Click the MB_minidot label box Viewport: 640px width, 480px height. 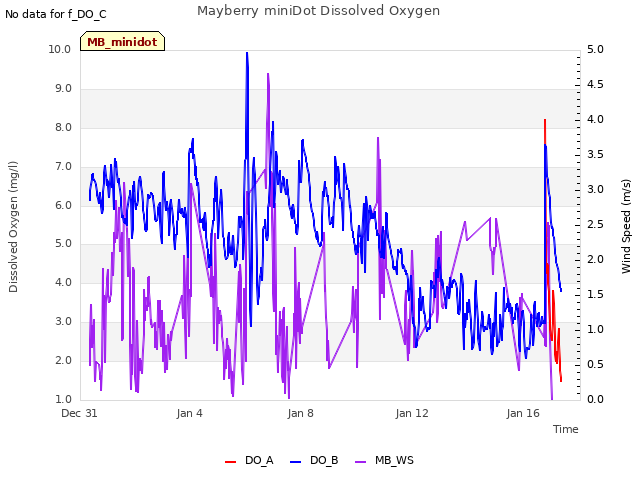(122, 41)
